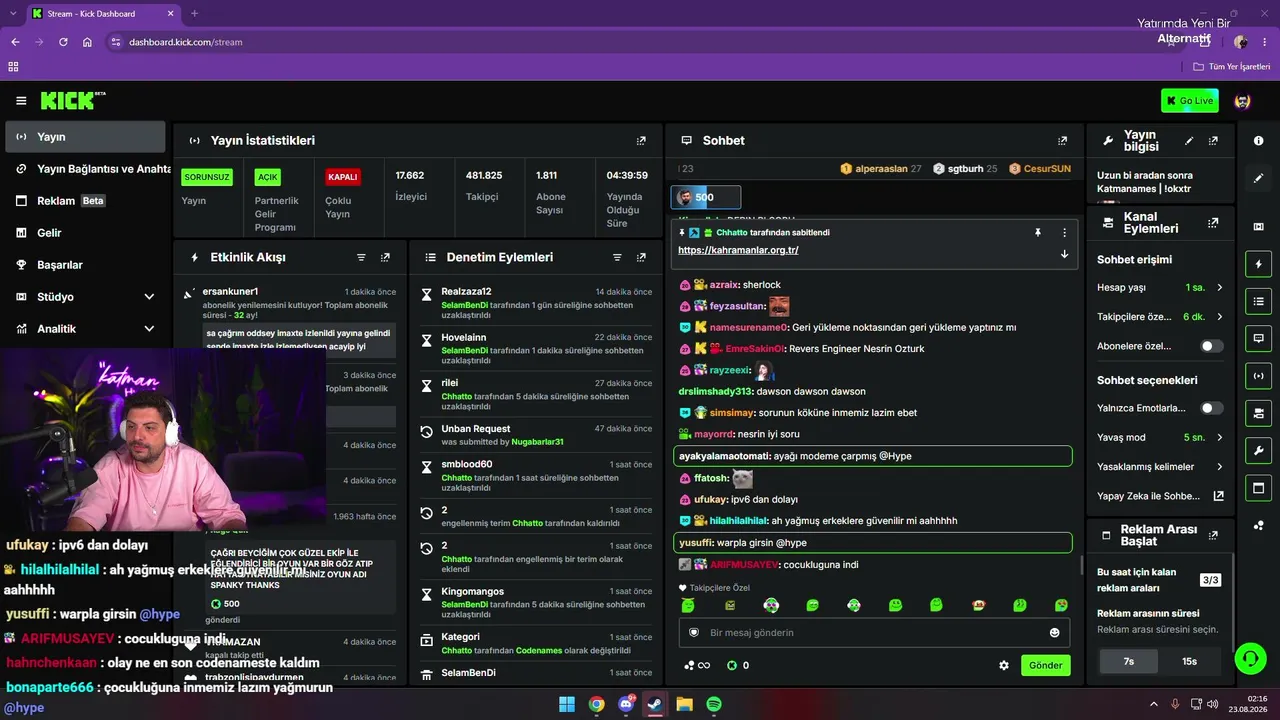Select the 7s ad break duration

[1128, 661]
